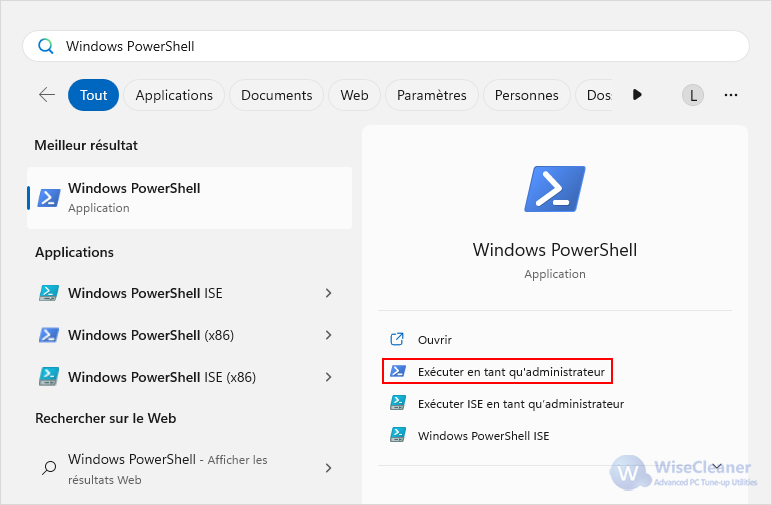Click the Windows PowerShell ISE (x86) icon
This screenshot has width=772, height=505.
pyautogui.click(x=49, y=377)
